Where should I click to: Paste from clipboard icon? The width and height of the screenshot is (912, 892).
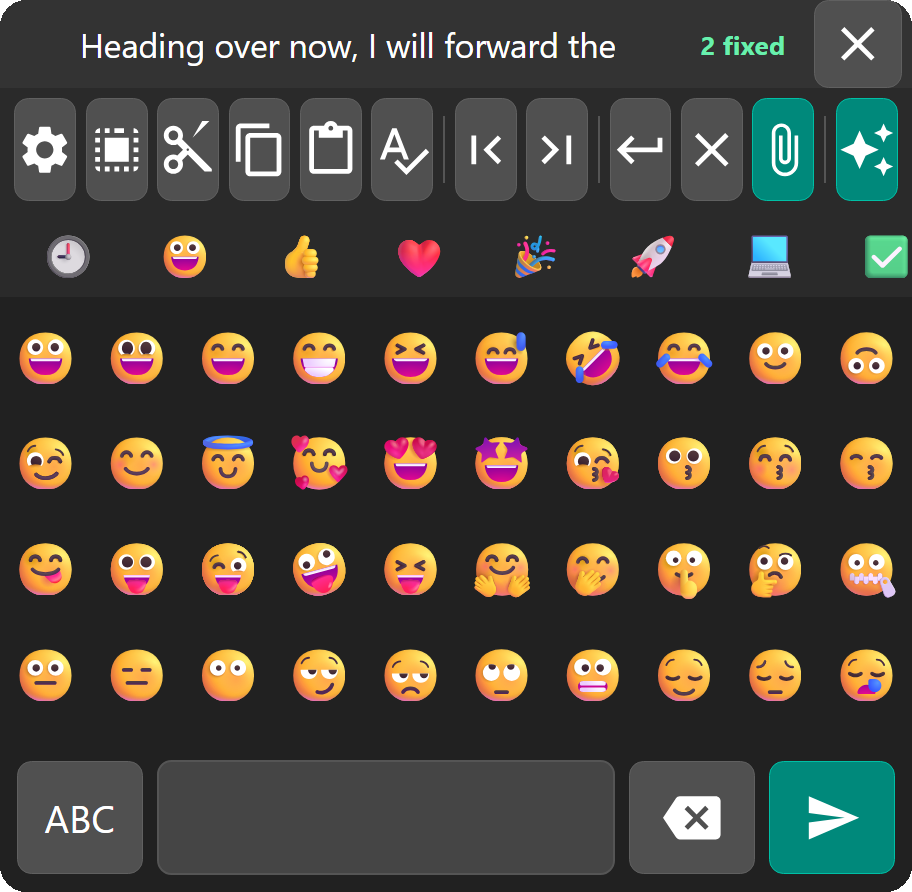point(331,149)
